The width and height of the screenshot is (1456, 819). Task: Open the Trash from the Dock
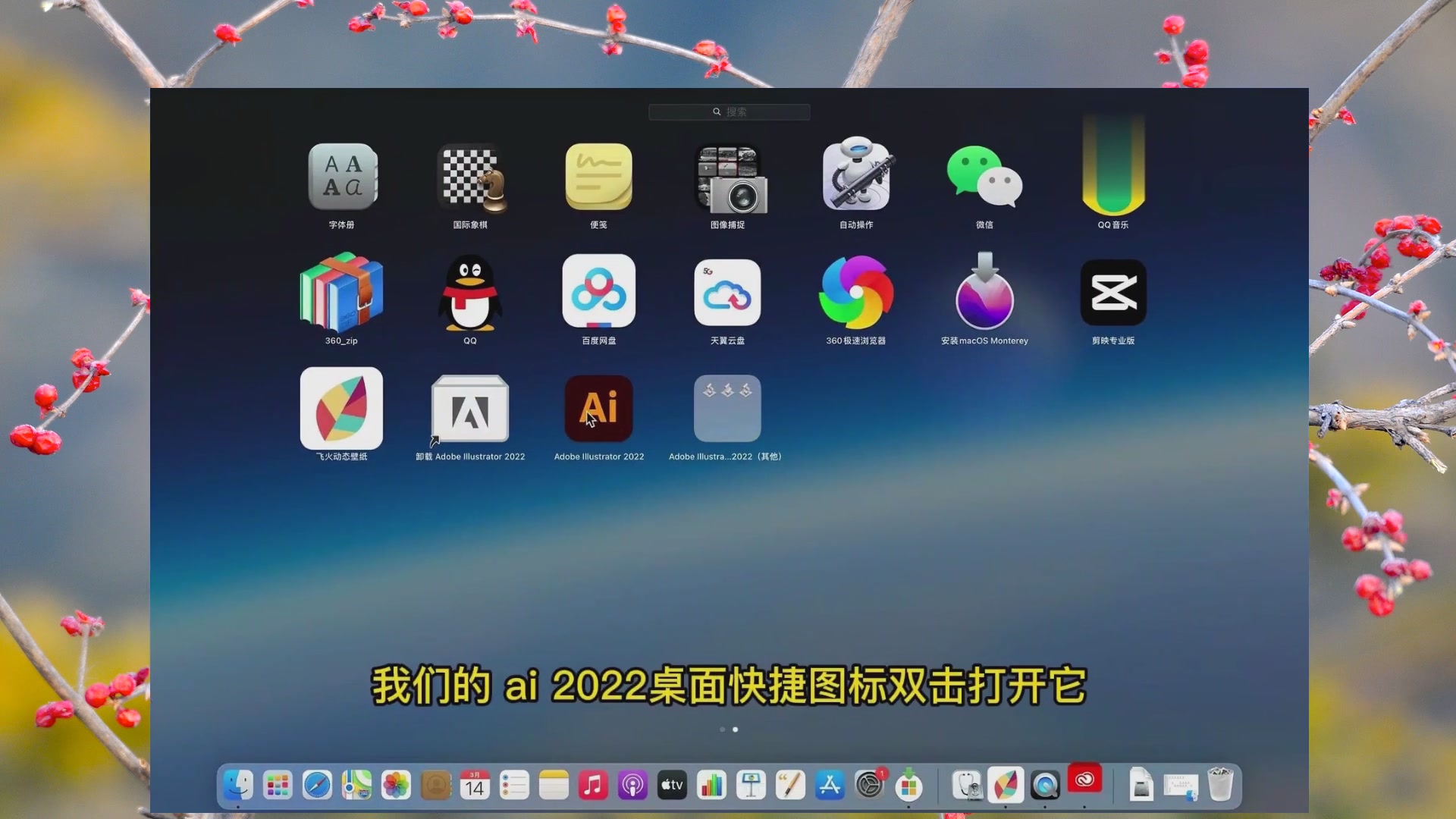coord(1220,786)
